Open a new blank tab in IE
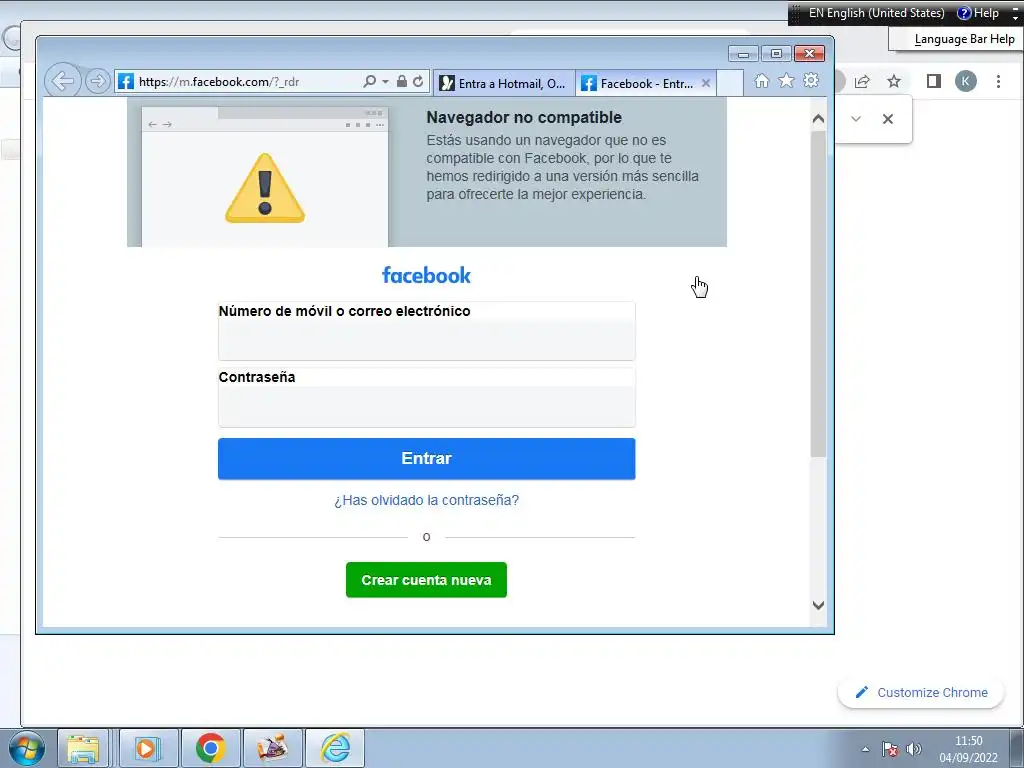The width and height of the screenshot is (1024, 768). (729, 83)
